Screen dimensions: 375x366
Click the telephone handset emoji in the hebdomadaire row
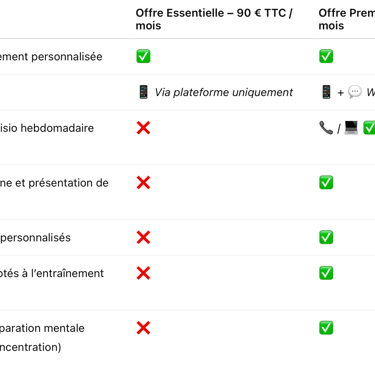point(326,128)
